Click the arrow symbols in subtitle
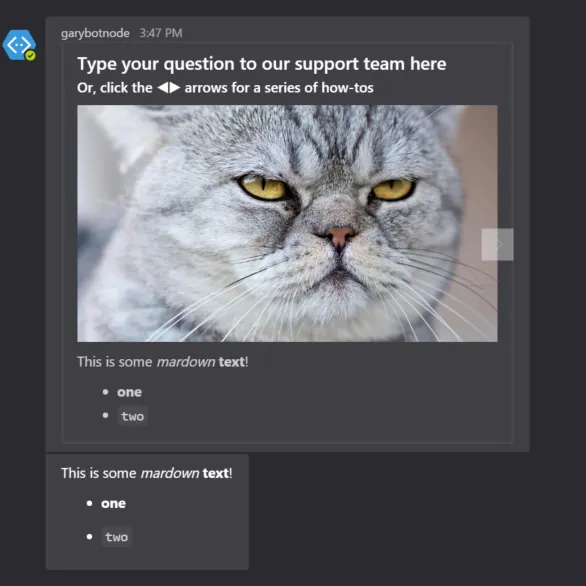Viewport: 586px width, 586px height. point(169,88)
